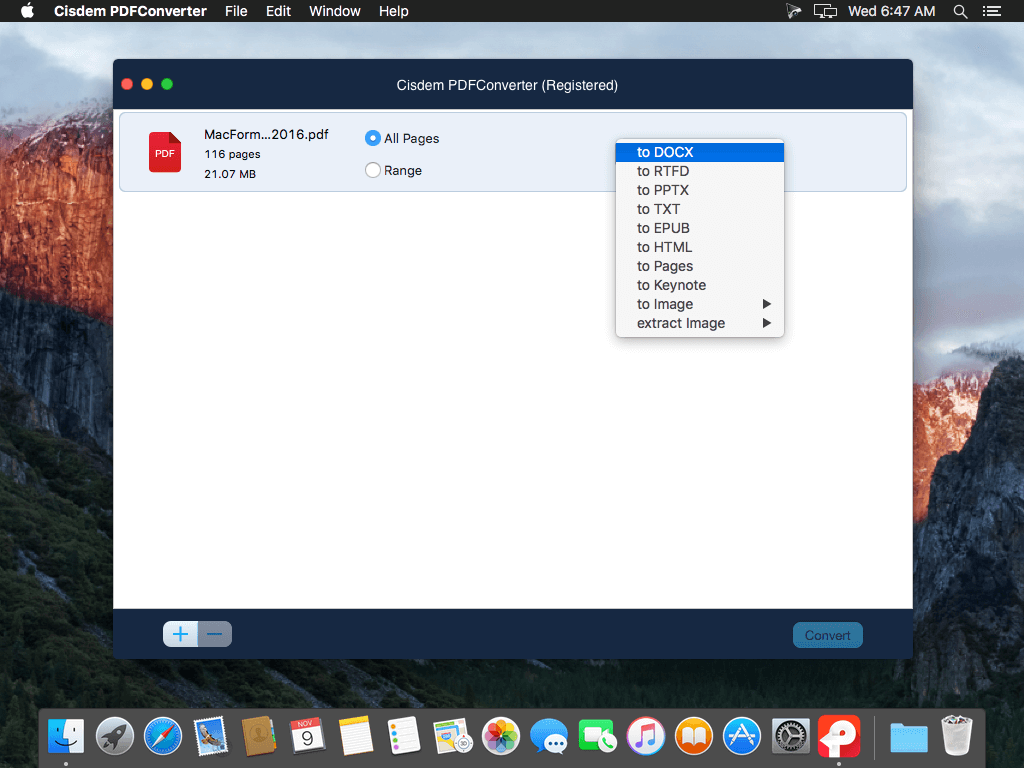Choose to TXT output format

tap(699, 209)
